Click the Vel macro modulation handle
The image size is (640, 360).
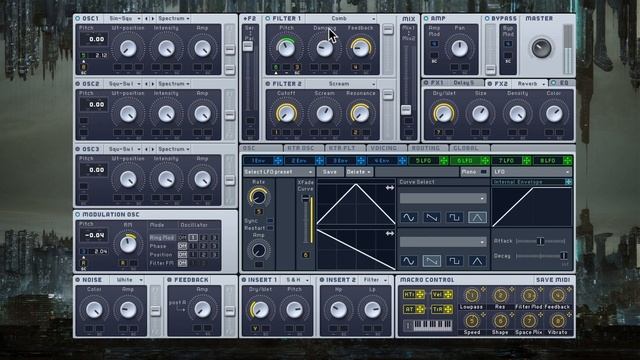point(448,294)
